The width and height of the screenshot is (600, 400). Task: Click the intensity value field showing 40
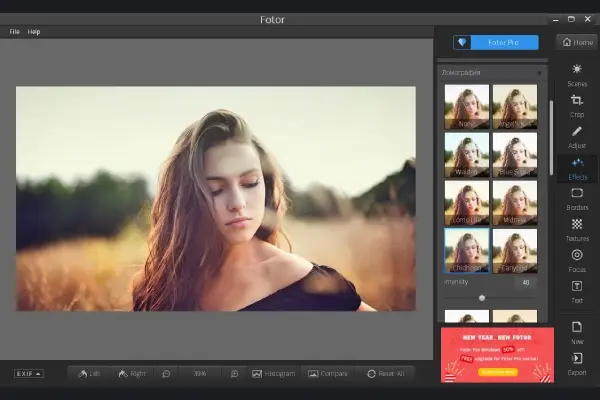[x=526, y=282]
